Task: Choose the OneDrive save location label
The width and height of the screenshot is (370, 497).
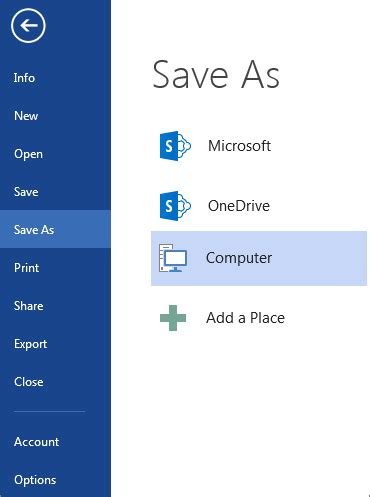Action: pos(239,206)
